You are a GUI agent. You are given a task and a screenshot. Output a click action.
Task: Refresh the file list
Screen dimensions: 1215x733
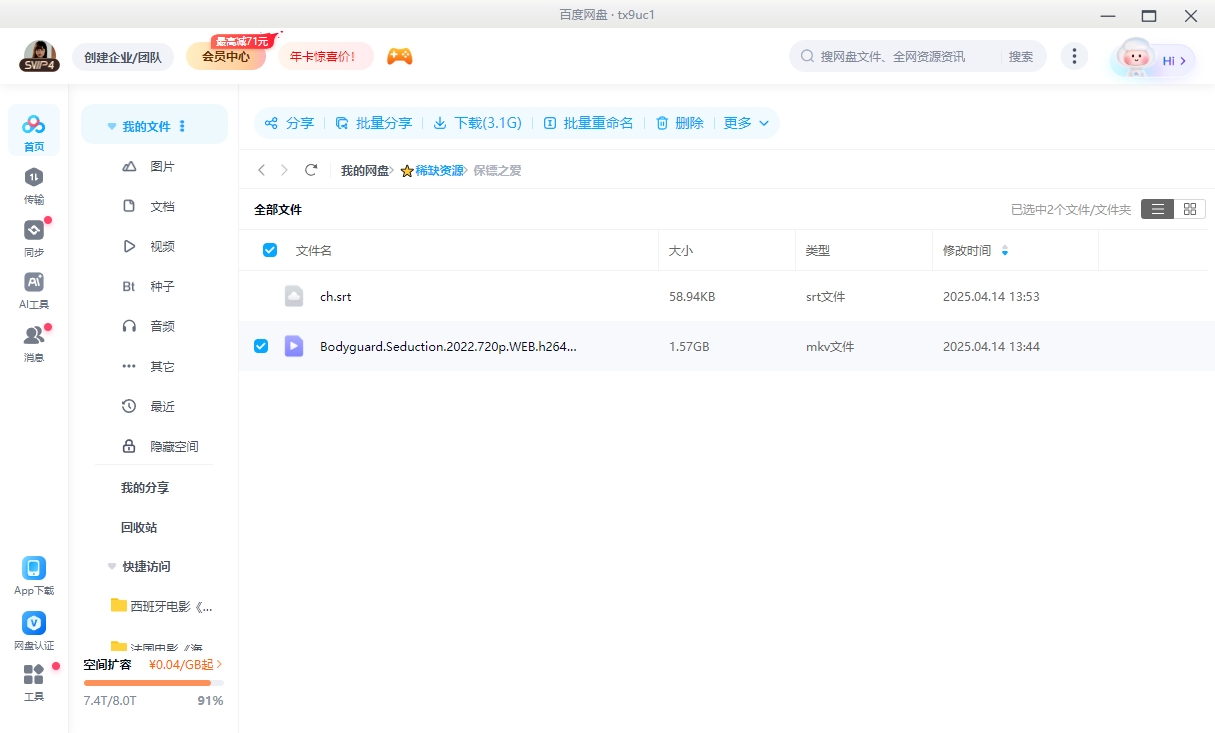point(311,170)
